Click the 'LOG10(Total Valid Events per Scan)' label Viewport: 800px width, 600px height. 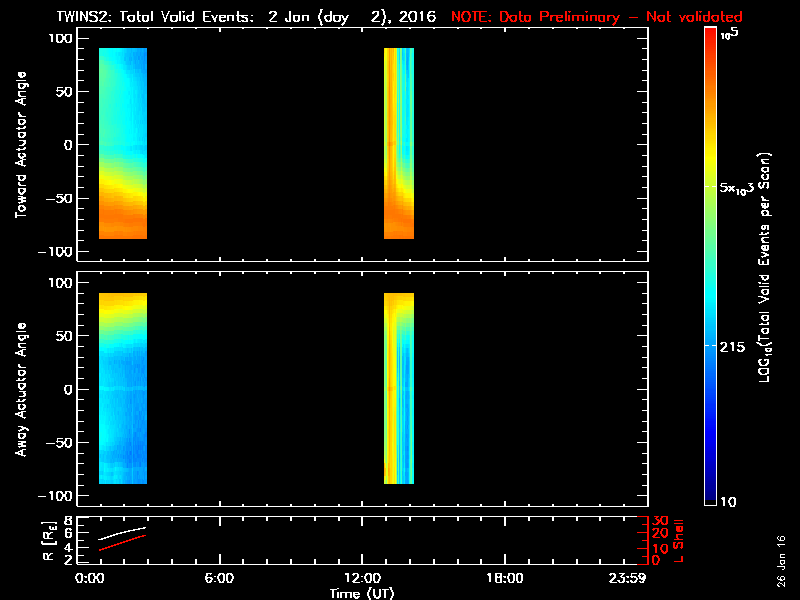[x=764, y=267]
